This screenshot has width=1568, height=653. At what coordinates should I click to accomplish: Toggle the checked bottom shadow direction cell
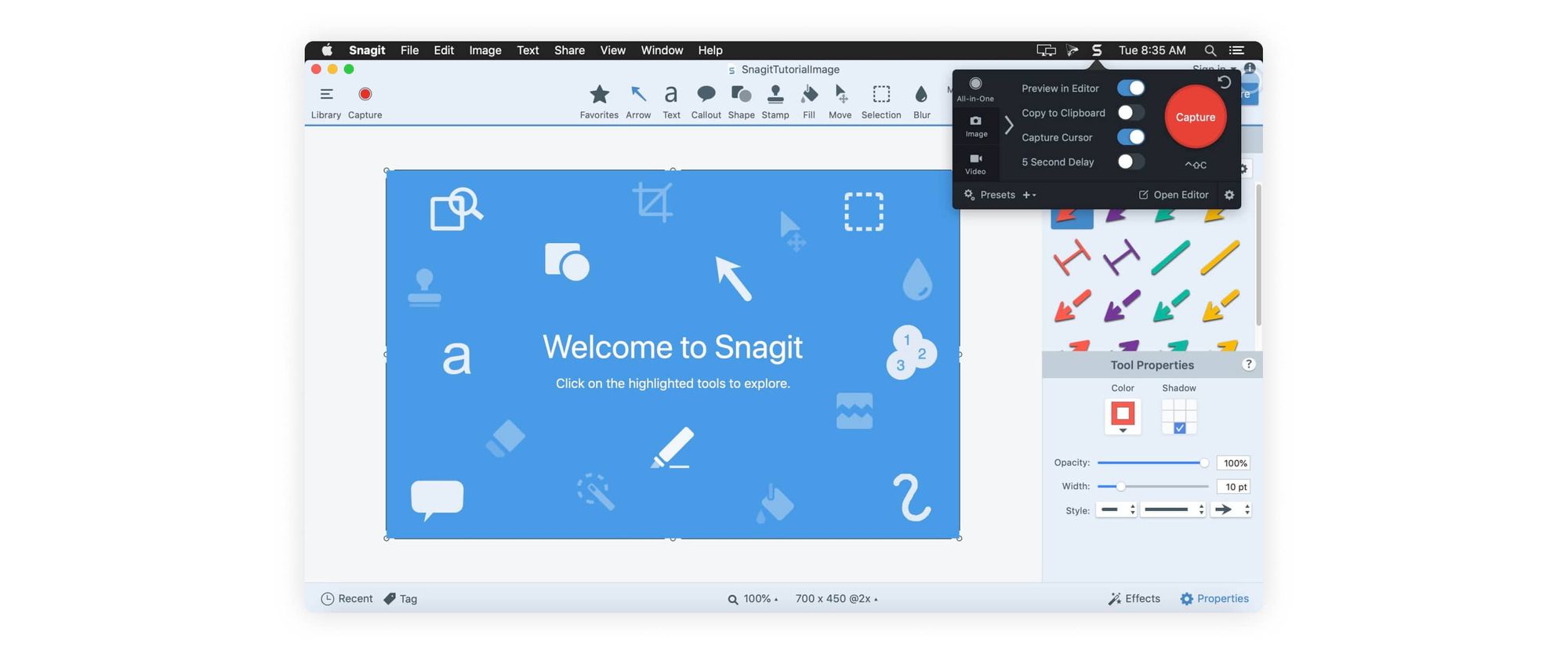point(1179,428)
